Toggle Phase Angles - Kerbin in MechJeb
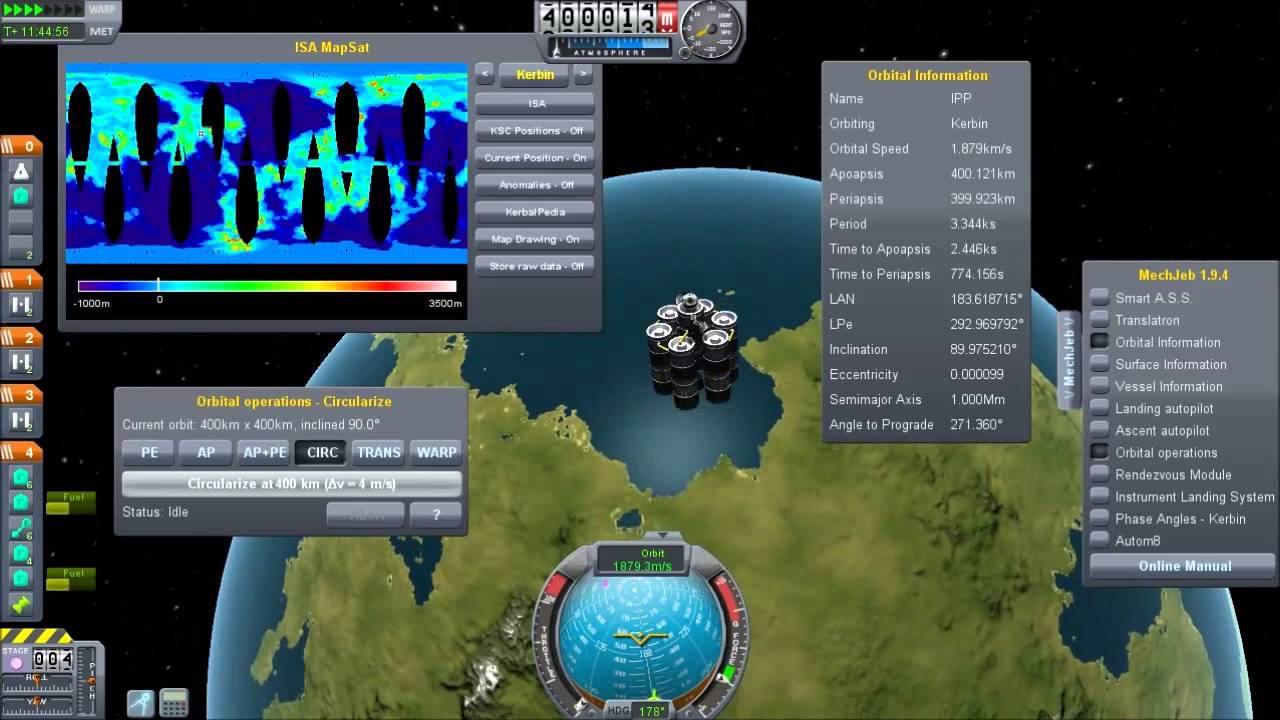This screenshot has width=1280, height=720. tap(1168, 518)
